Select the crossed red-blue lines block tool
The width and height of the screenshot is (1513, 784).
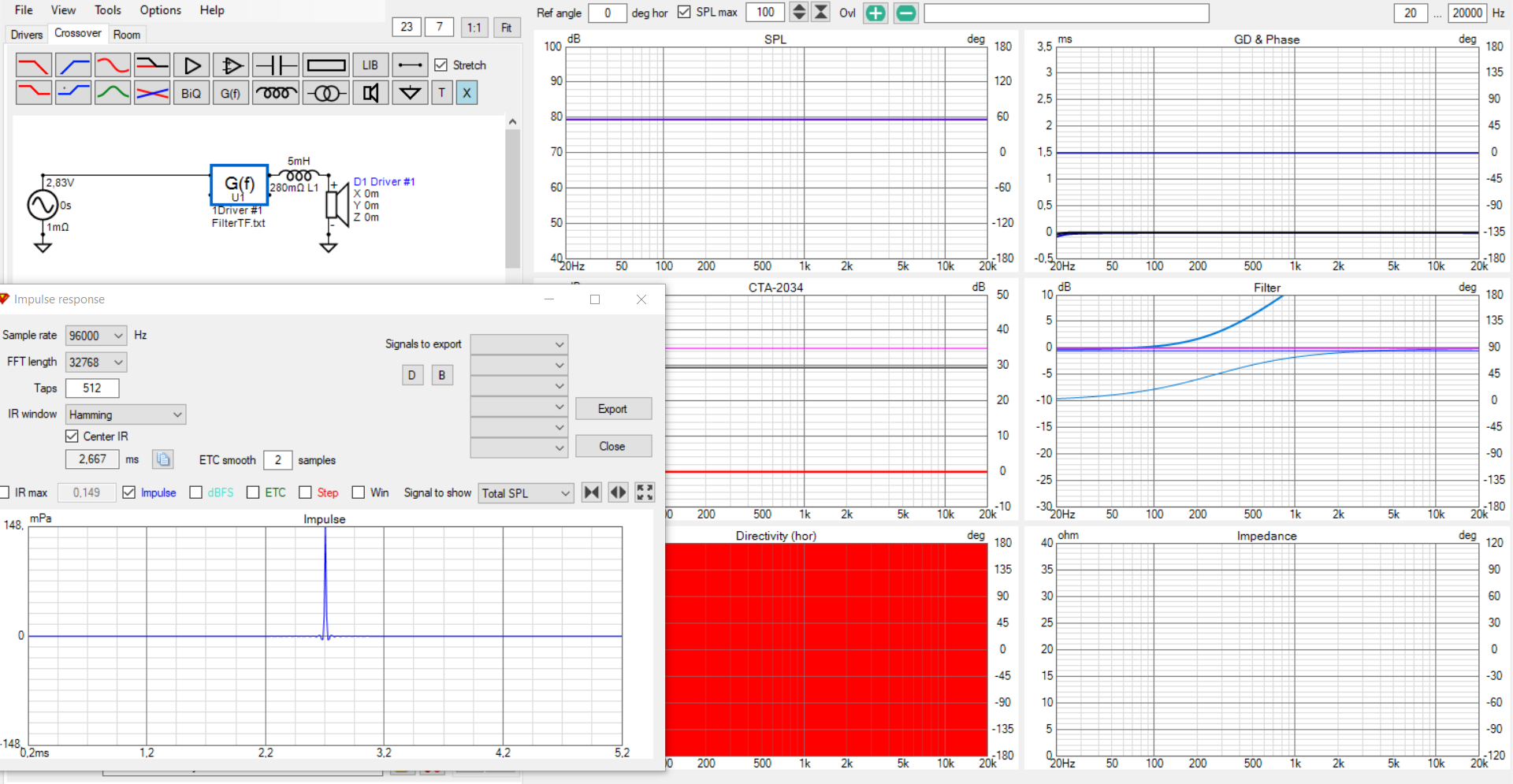tap(152, 93)
